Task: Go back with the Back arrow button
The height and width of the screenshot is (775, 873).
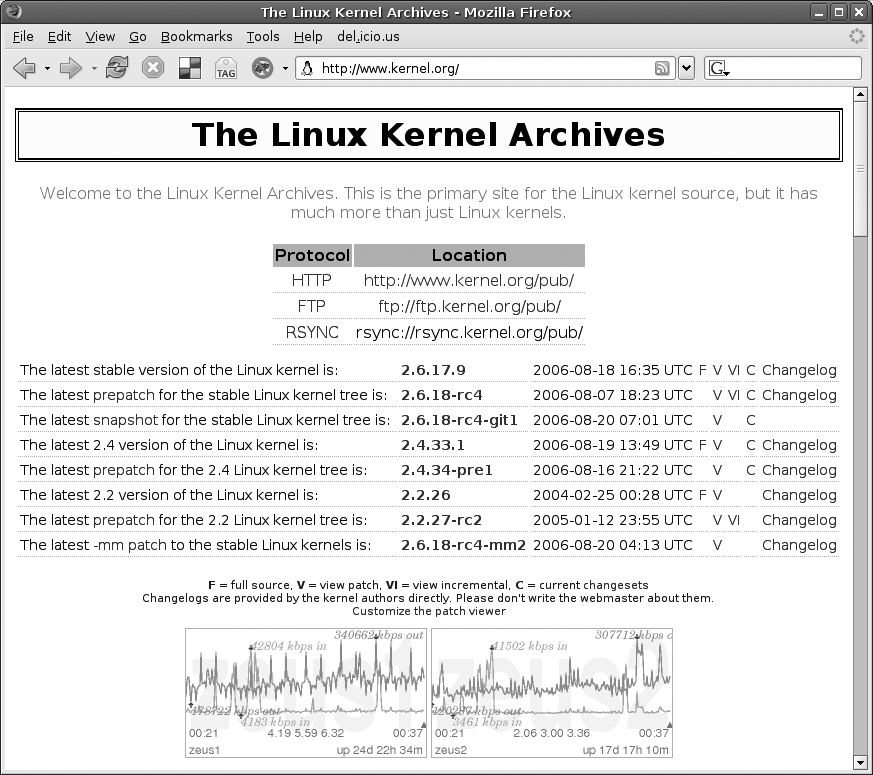Action: click(x=24, y=68)
